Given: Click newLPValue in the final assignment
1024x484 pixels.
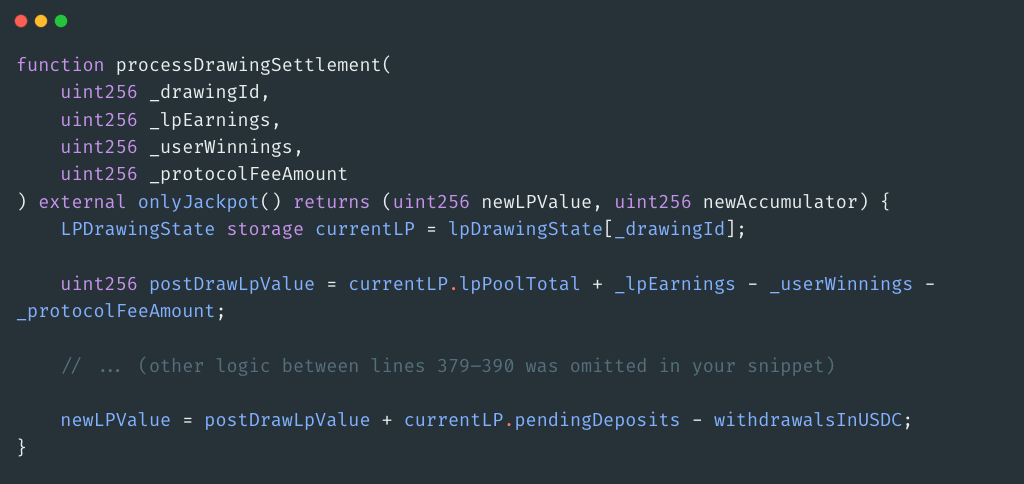Looking at the screenshot, I should (115, 420).
